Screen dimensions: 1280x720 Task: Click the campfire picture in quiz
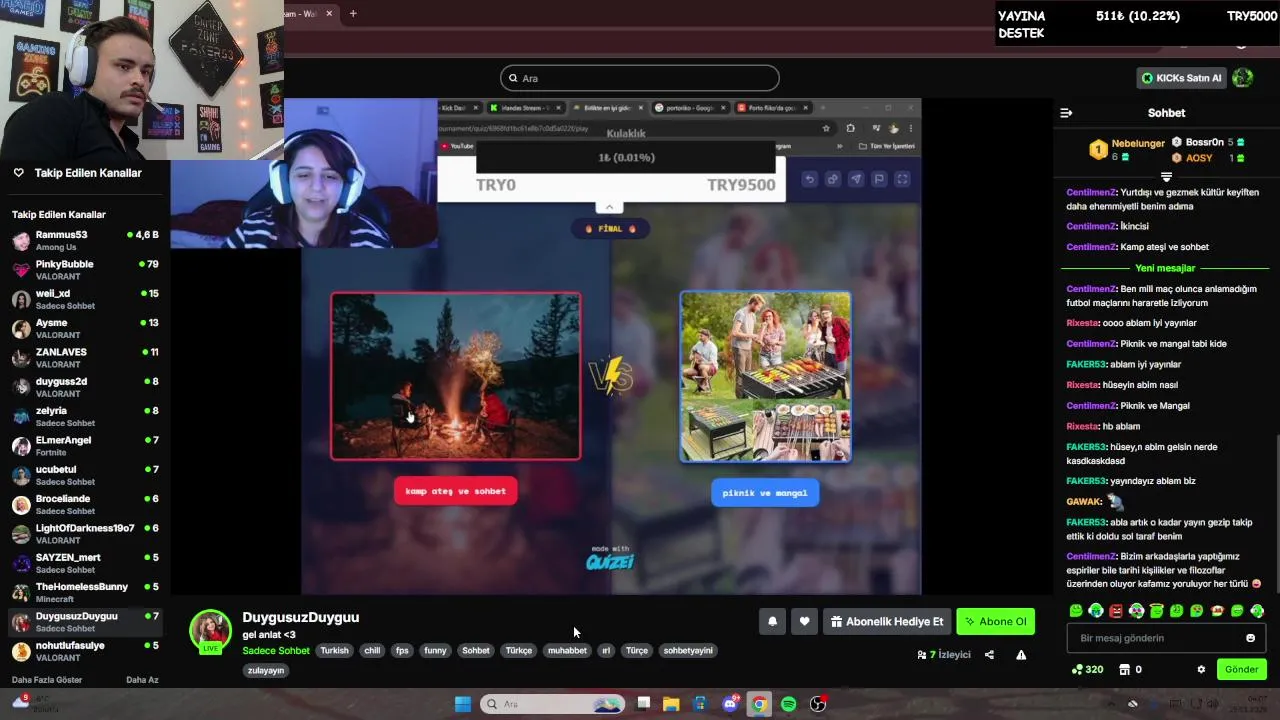[456, 376]
